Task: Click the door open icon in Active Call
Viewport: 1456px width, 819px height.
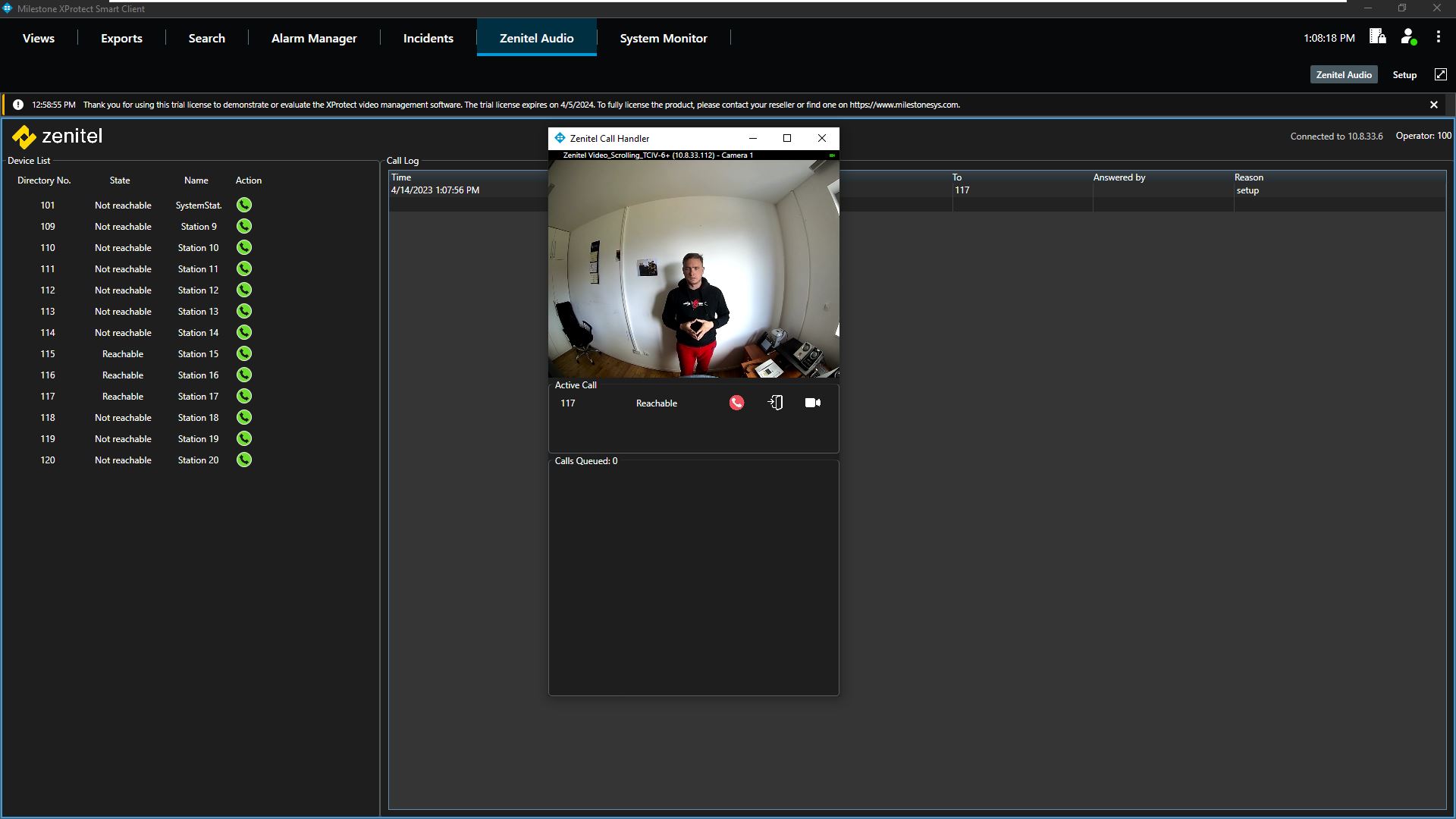Action: pyautogui.click(x=776, y=403)
